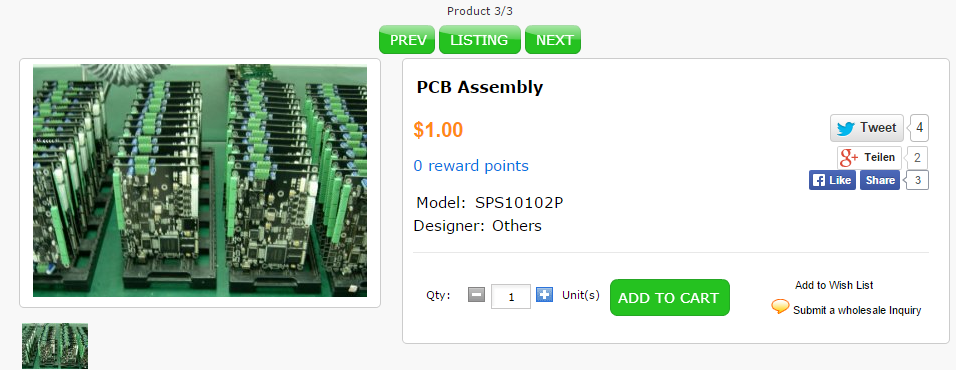Open the Facebook count bubble showing 3

pos(917,180)
